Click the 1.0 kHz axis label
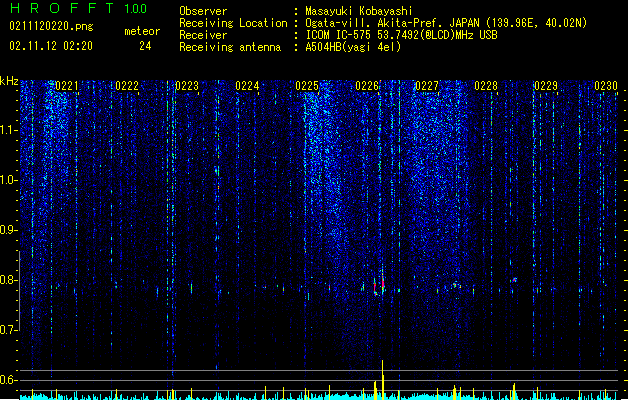629x400 pixels. [x=8, y=180]
